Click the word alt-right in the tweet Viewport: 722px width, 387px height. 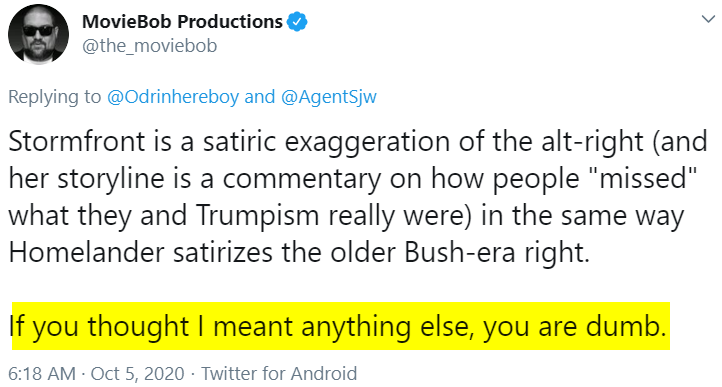pos(592,142)
